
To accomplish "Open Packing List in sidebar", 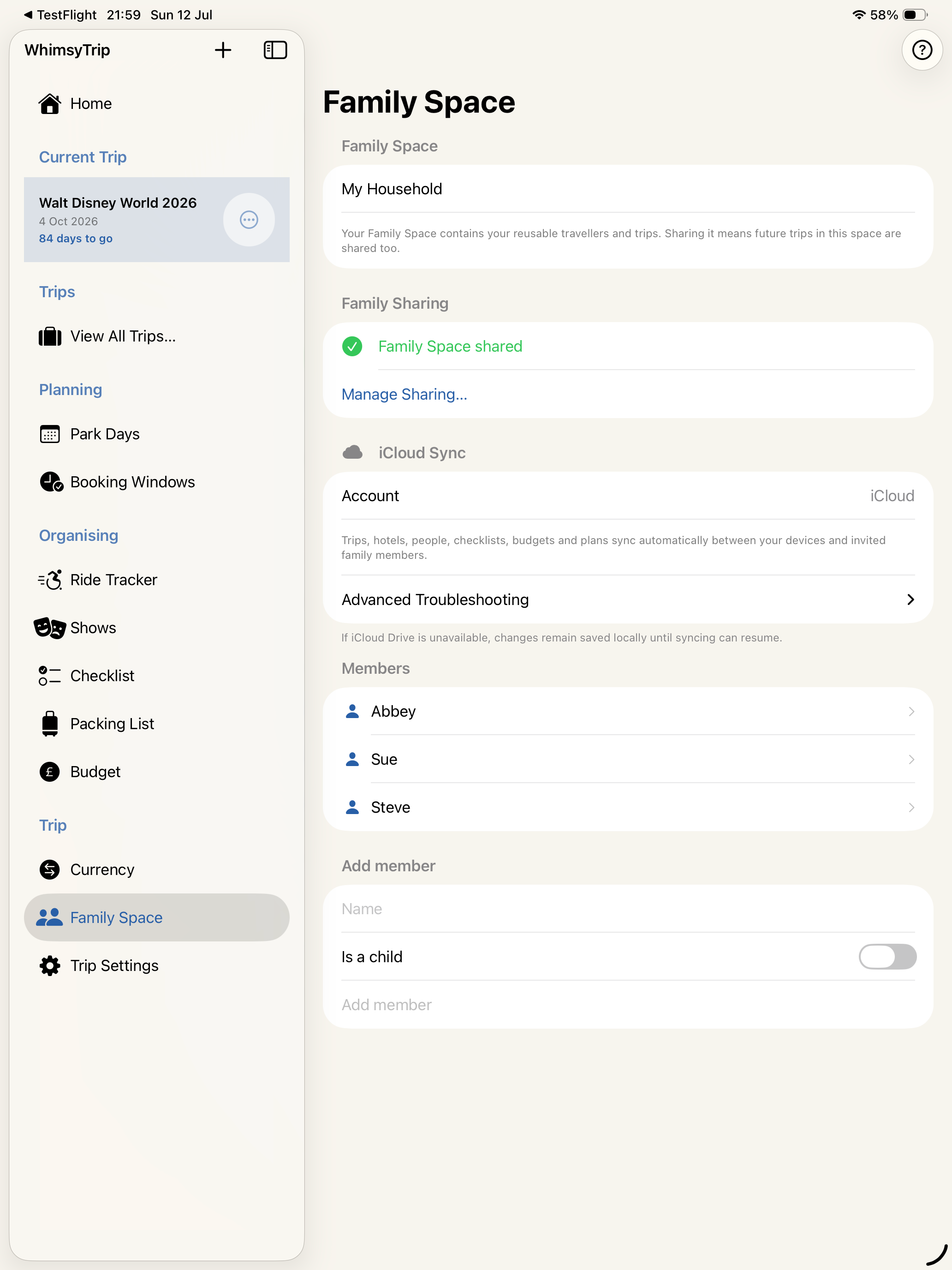I will 157,724.
